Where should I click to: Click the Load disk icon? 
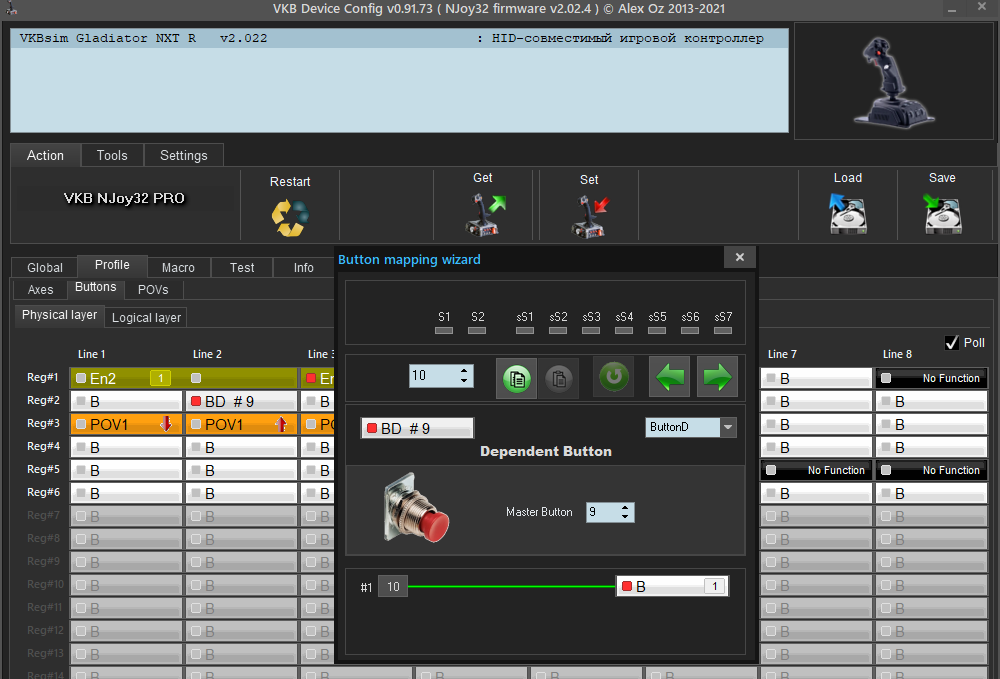[x=848, y=214]
